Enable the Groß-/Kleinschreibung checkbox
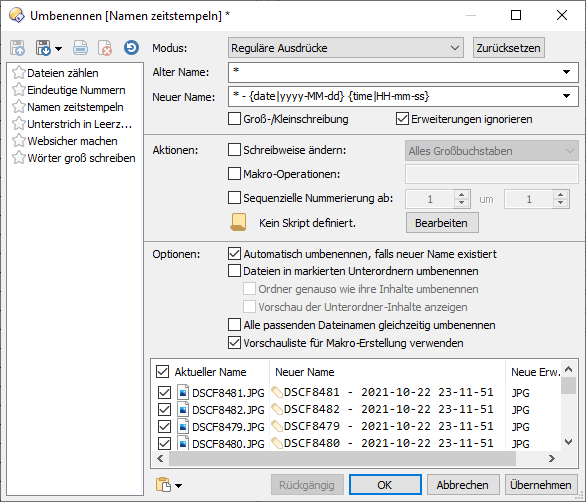Viewport: 586px width, 502px height. click(234, 119)
